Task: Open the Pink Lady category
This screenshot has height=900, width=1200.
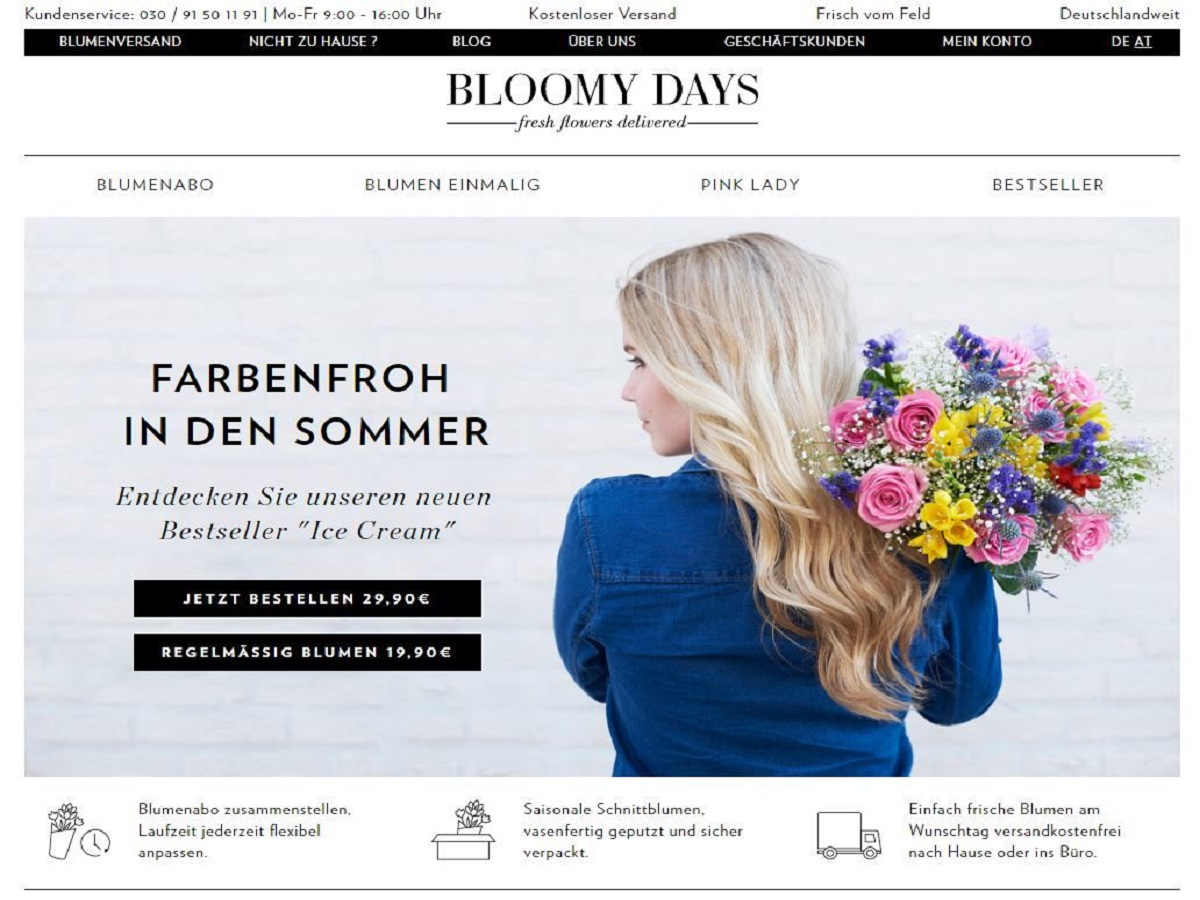Action: 750,185
